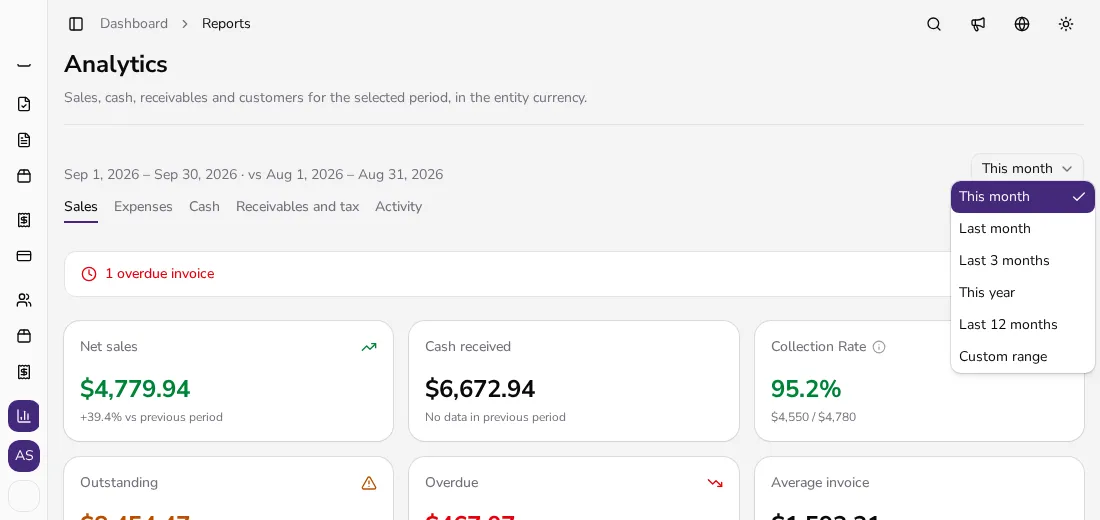Click the Cash received card label
This screenshot has width=1100, height=520.
468,347
